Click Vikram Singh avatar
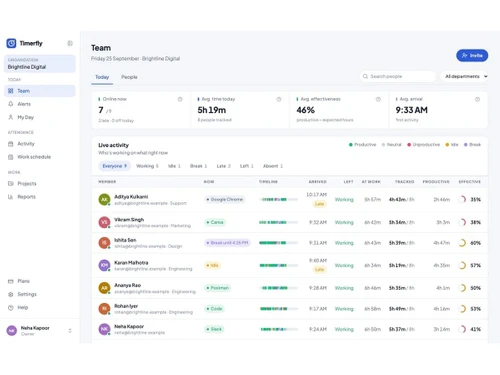500x375 pixels. 104,222
